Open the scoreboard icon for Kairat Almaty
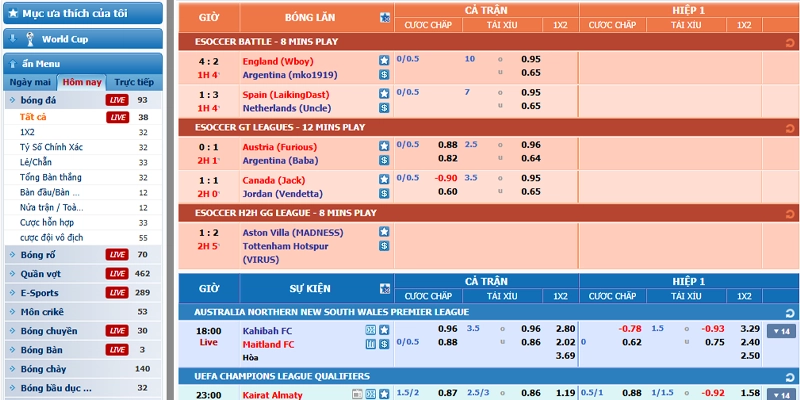Viewport: 800px width, 400px height. point(371,394)
